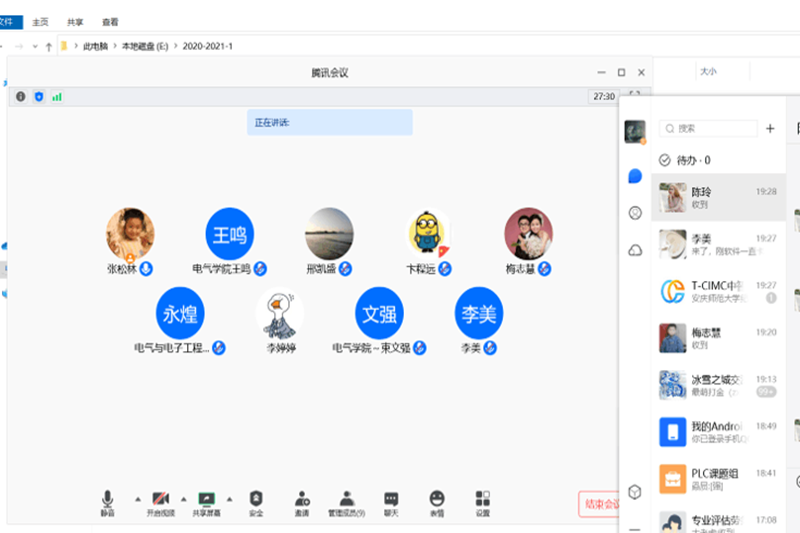Open 待办 · 0 to-do list
Image resolution: width=800 pixels, height=533 pixels.
pos(685,160)
